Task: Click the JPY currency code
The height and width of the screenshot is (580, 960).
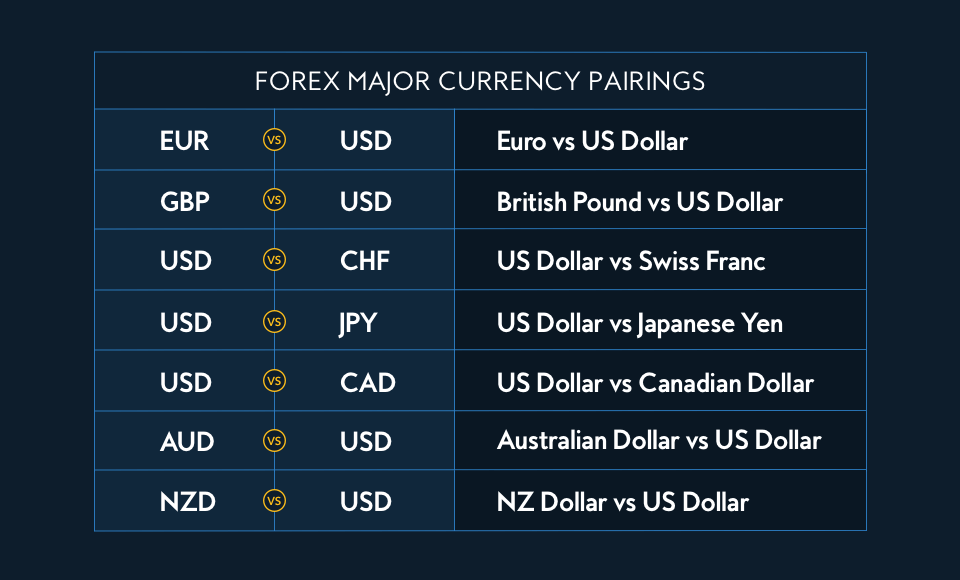Action: [359, 323]
